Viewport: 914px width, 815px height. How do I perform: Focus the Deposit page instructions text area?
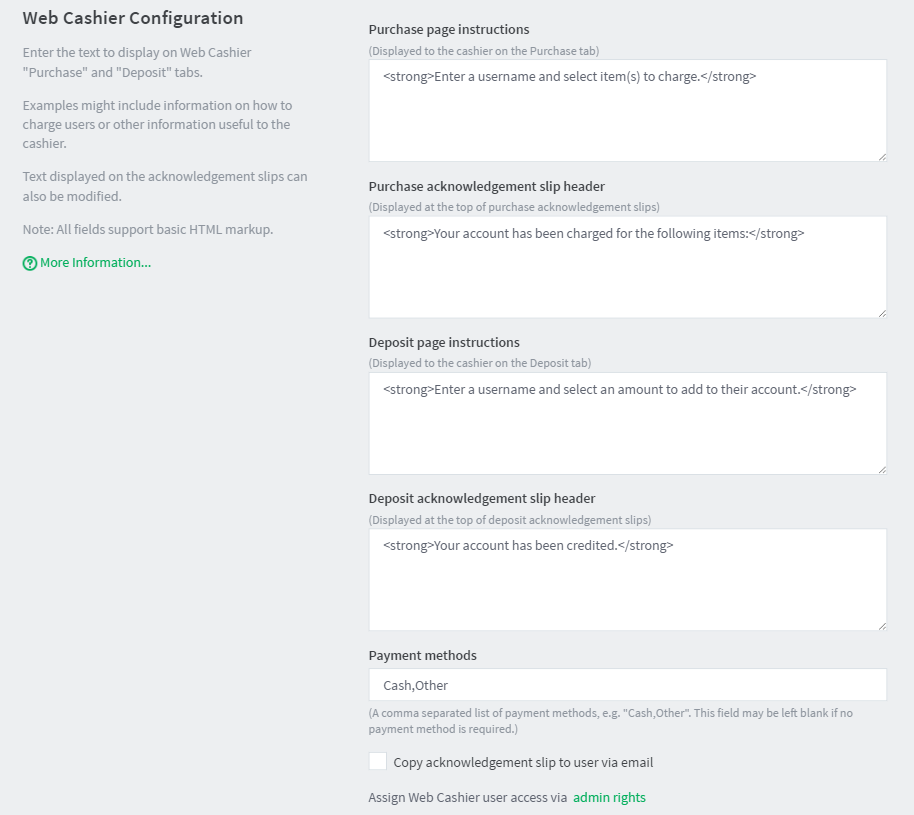point(628,423)
